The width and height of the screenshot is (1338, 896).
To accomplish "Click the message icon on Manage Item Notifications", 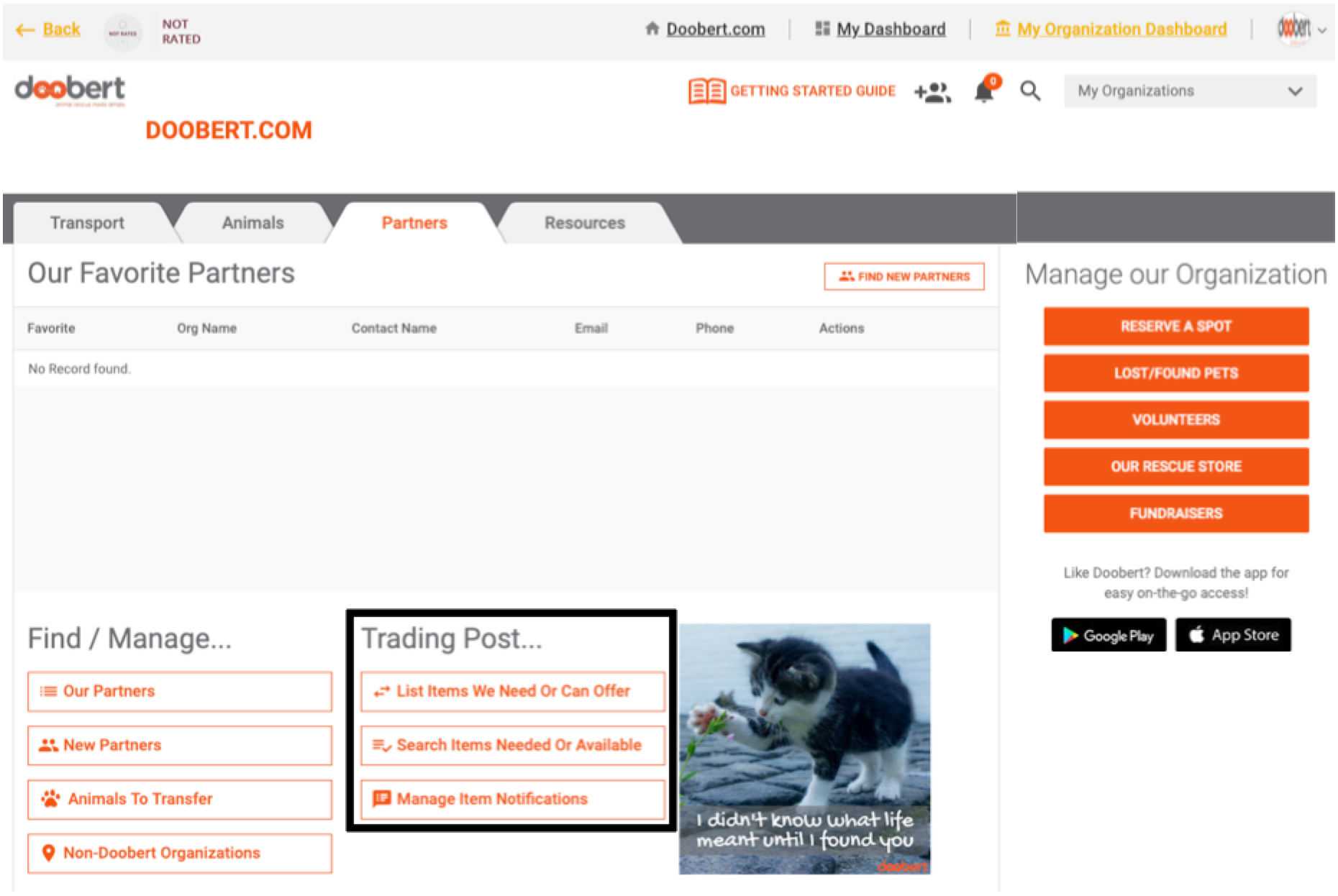I will tap(381, 799).
